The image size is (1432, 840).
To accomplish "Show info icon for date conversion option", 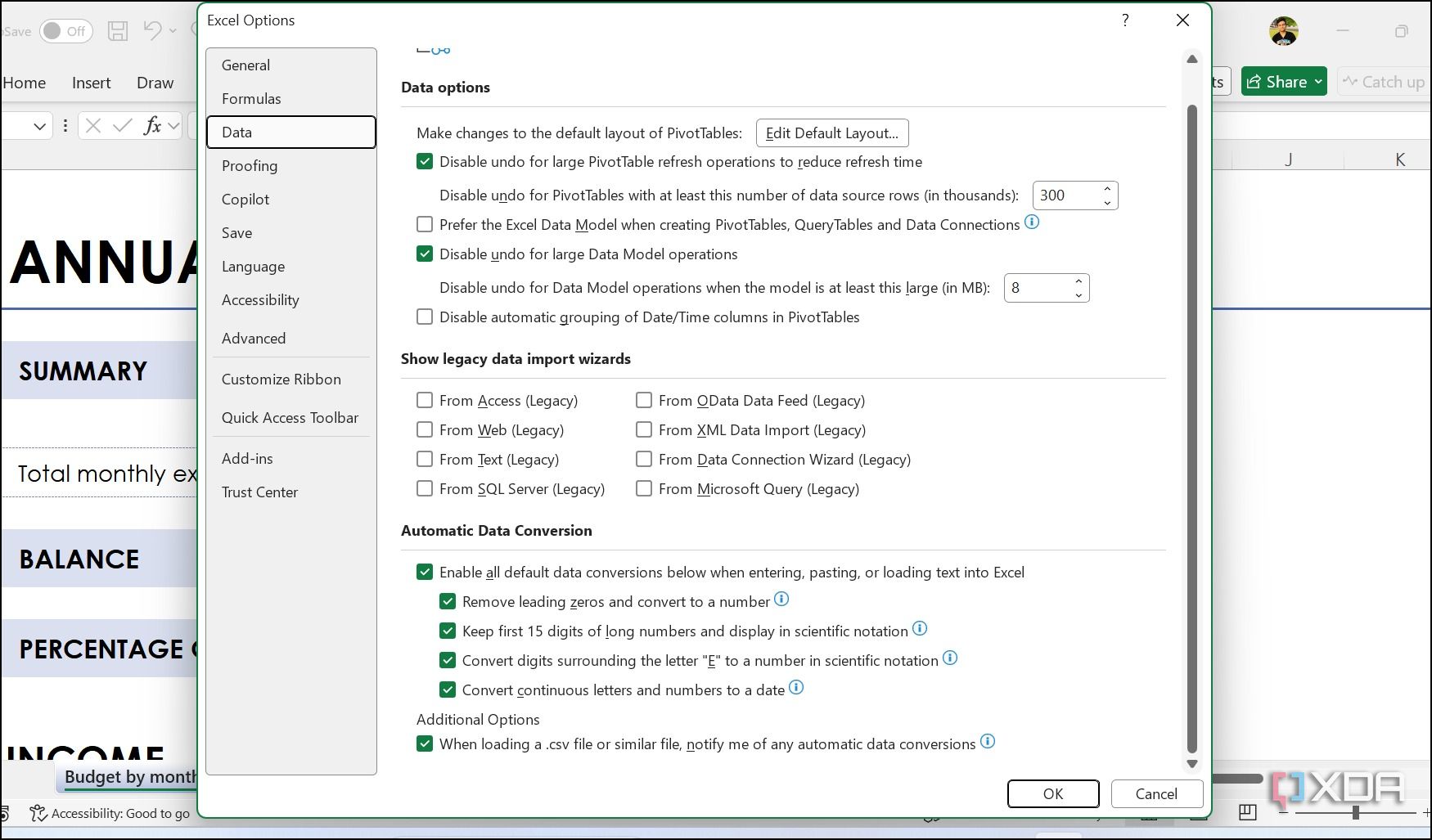I will (796, 688).
